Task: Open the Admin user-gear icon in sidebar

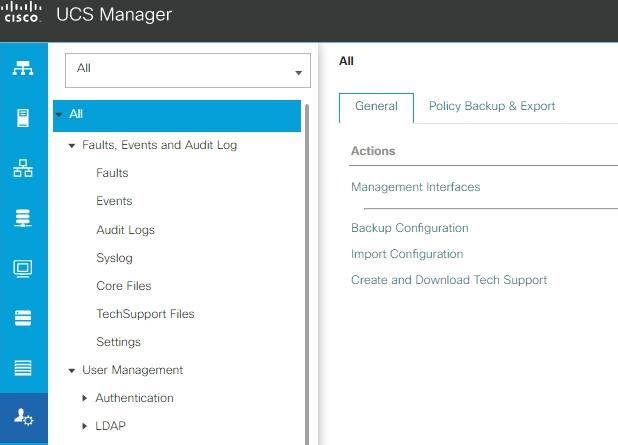Action: point(24,417)
